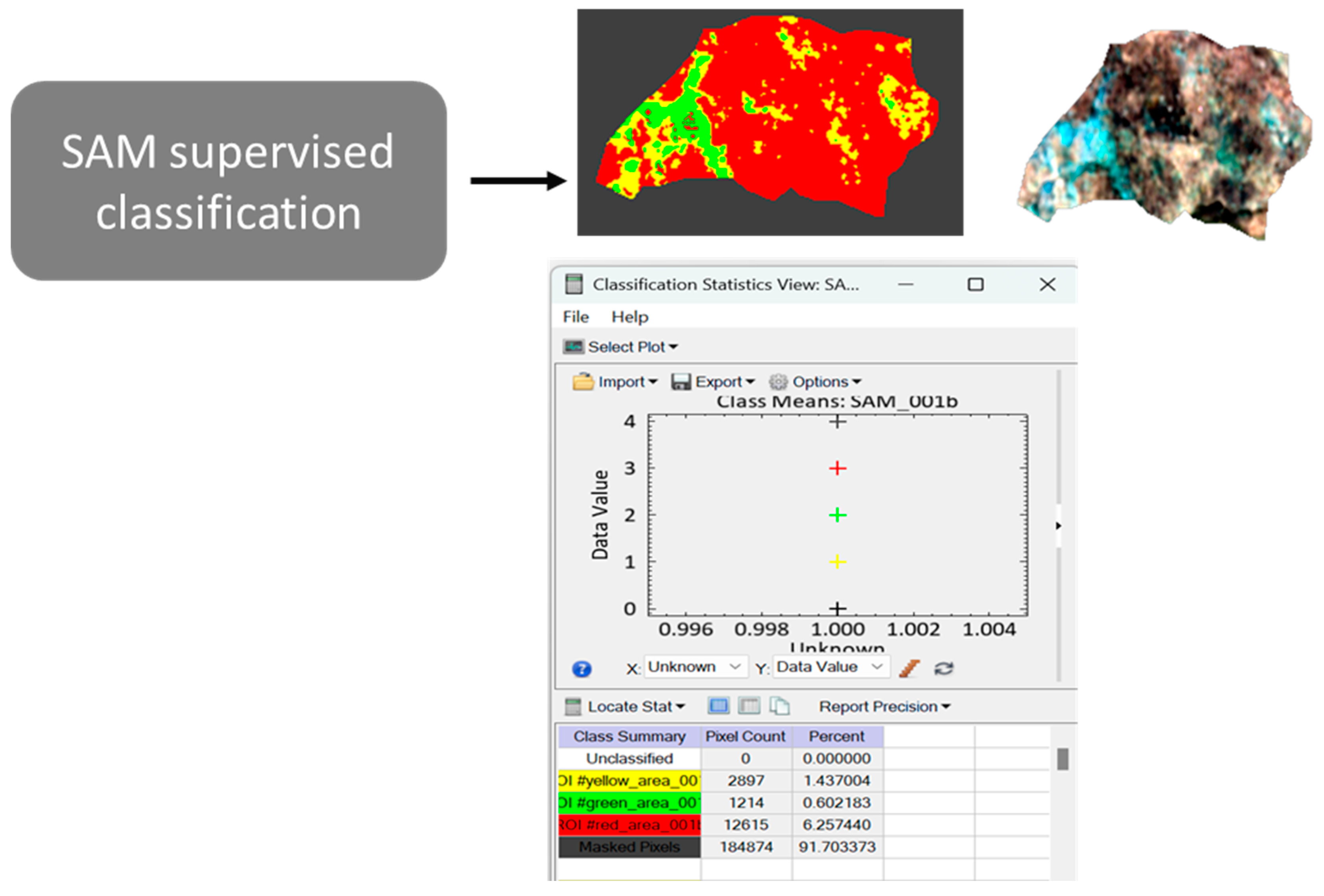
Task: Select the red_area class color row
Action: 629,824
